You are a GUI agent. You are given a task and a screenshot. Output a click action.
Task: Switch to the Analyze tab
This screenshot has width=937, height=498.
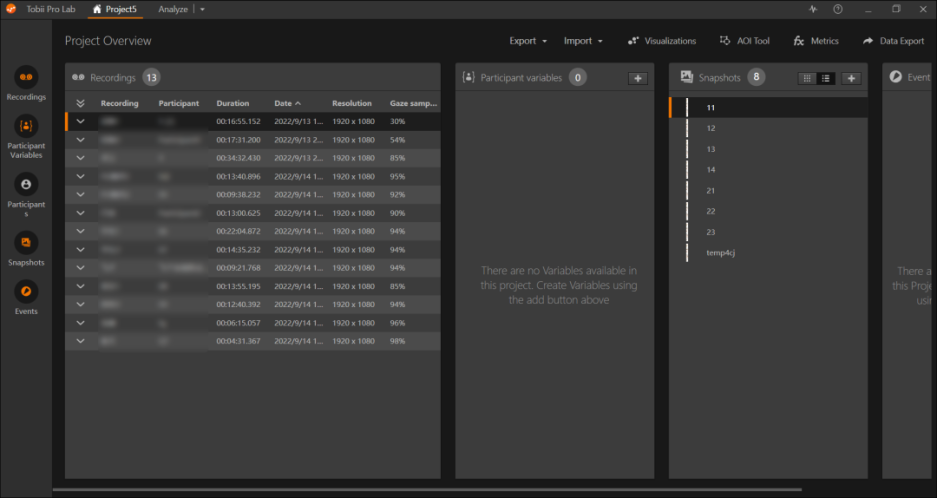(173, 10)
